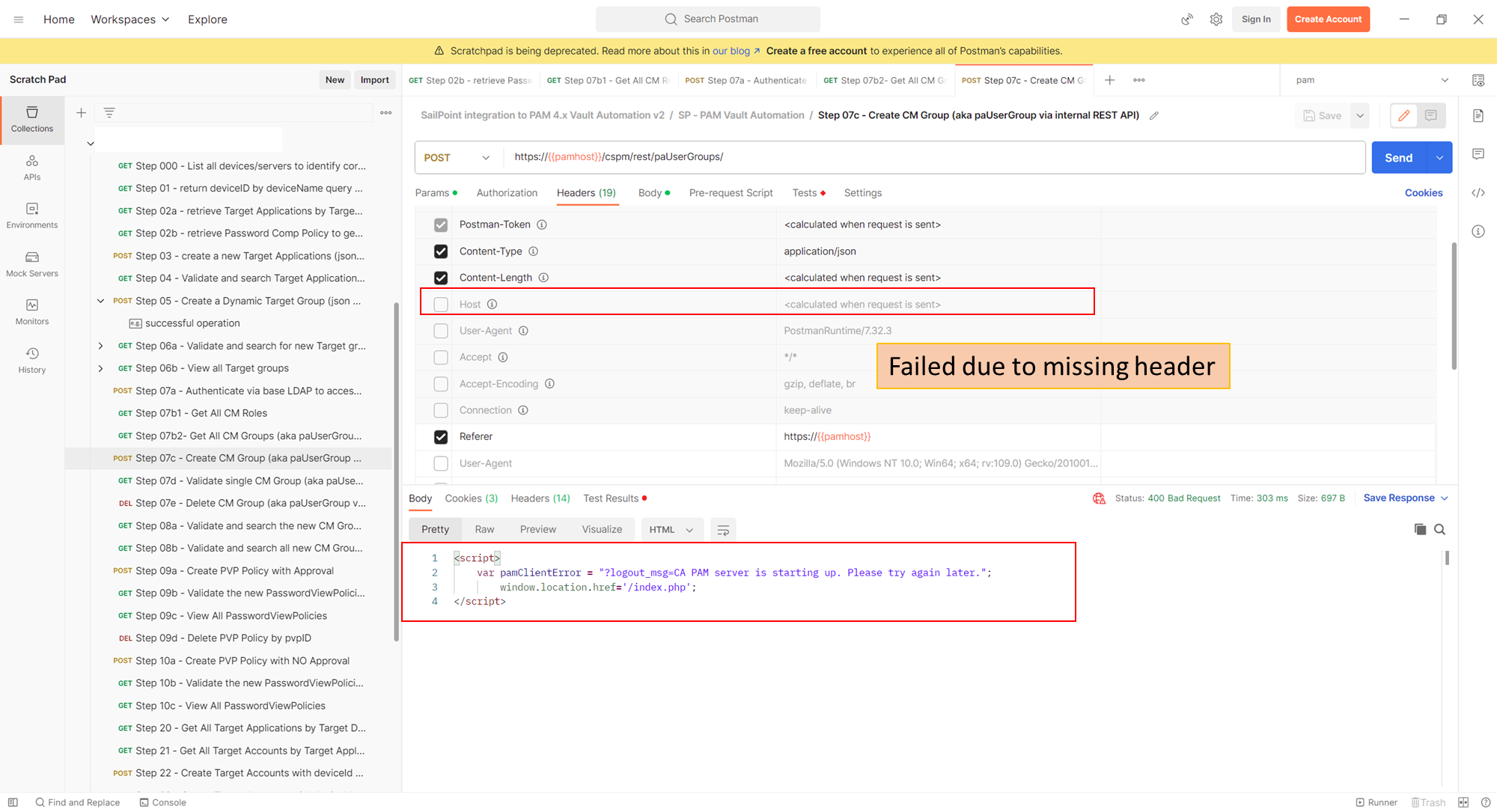
Task: Enable the Host header checkbox
Action: (x=441, y=304)
